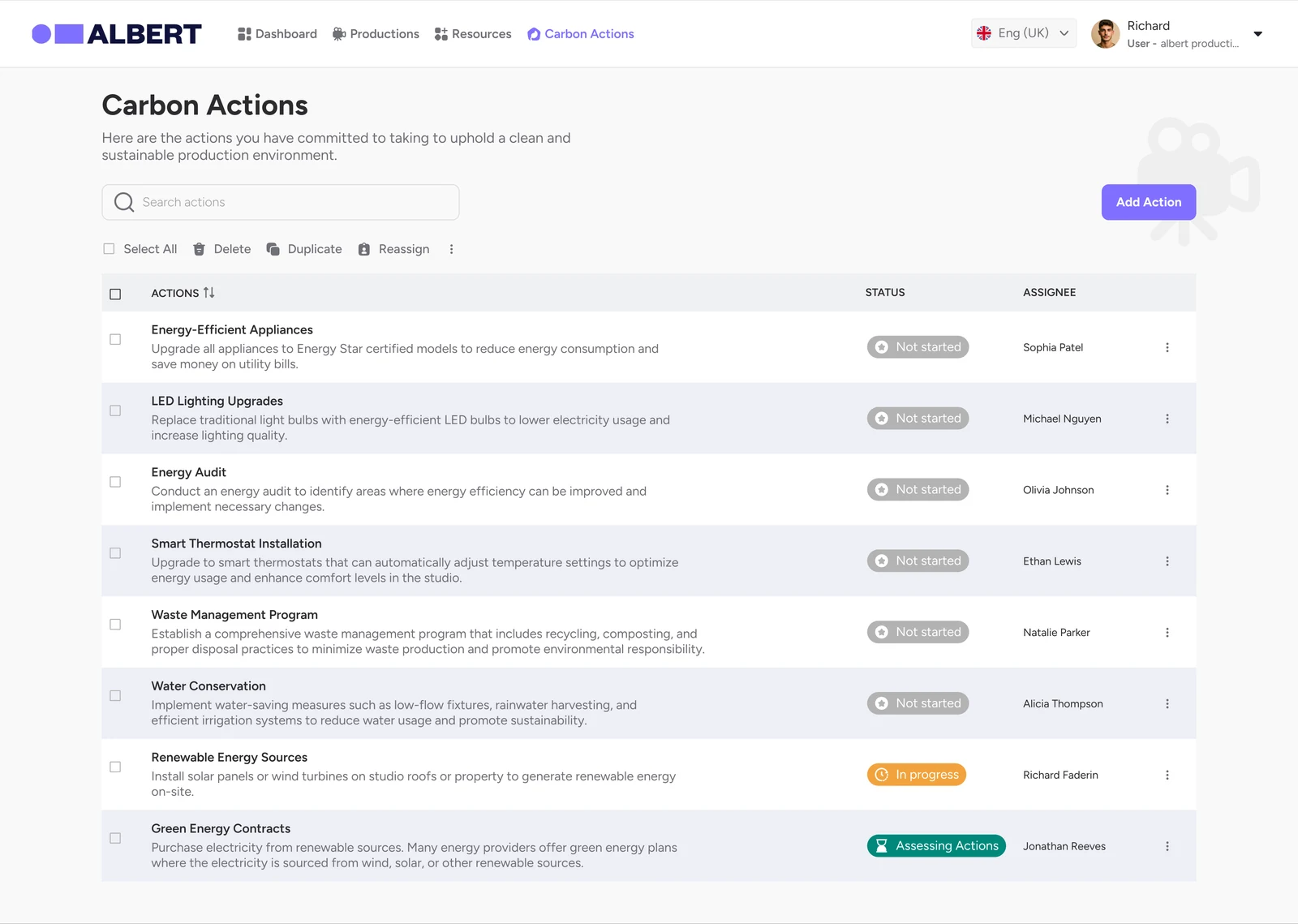This screenshot has height=924, width=1298.
Task: Open Energy Audit row options menu
Action: [1167, 490]
